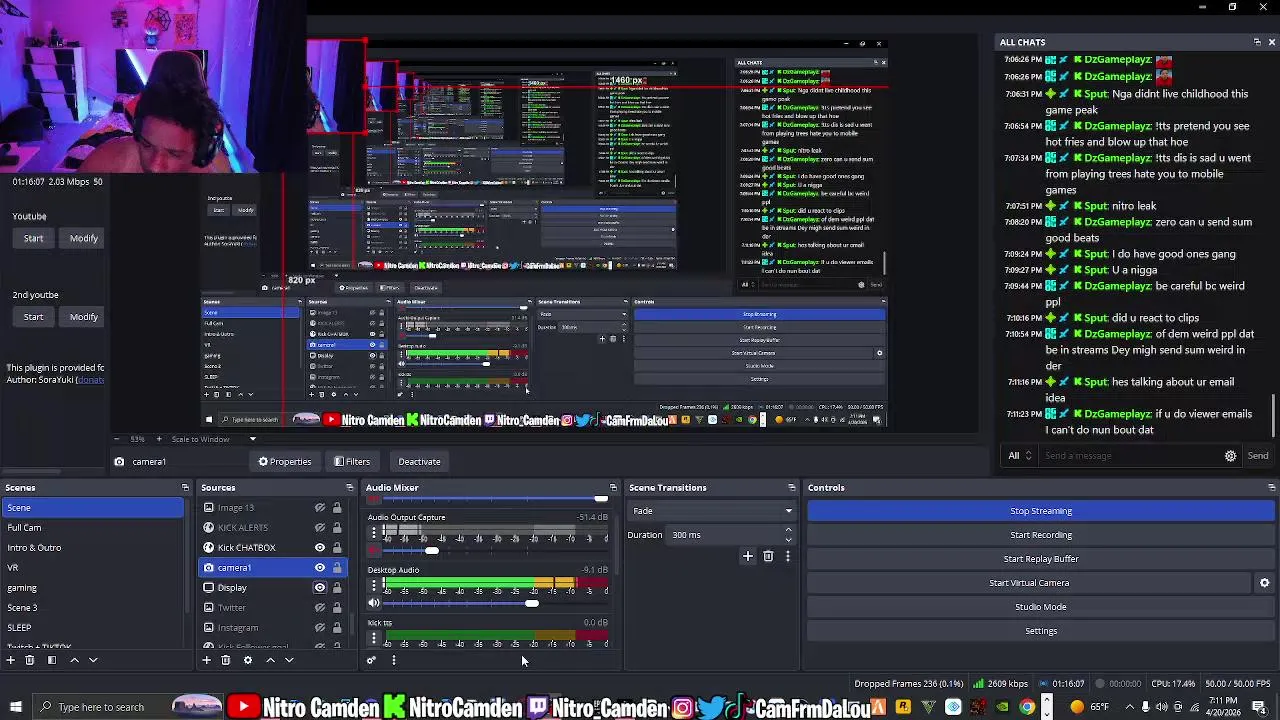This screenshot has height=720, width=1280.
Task: Open the Desktop Audio three-dot options menu
Action: (374, 585)
